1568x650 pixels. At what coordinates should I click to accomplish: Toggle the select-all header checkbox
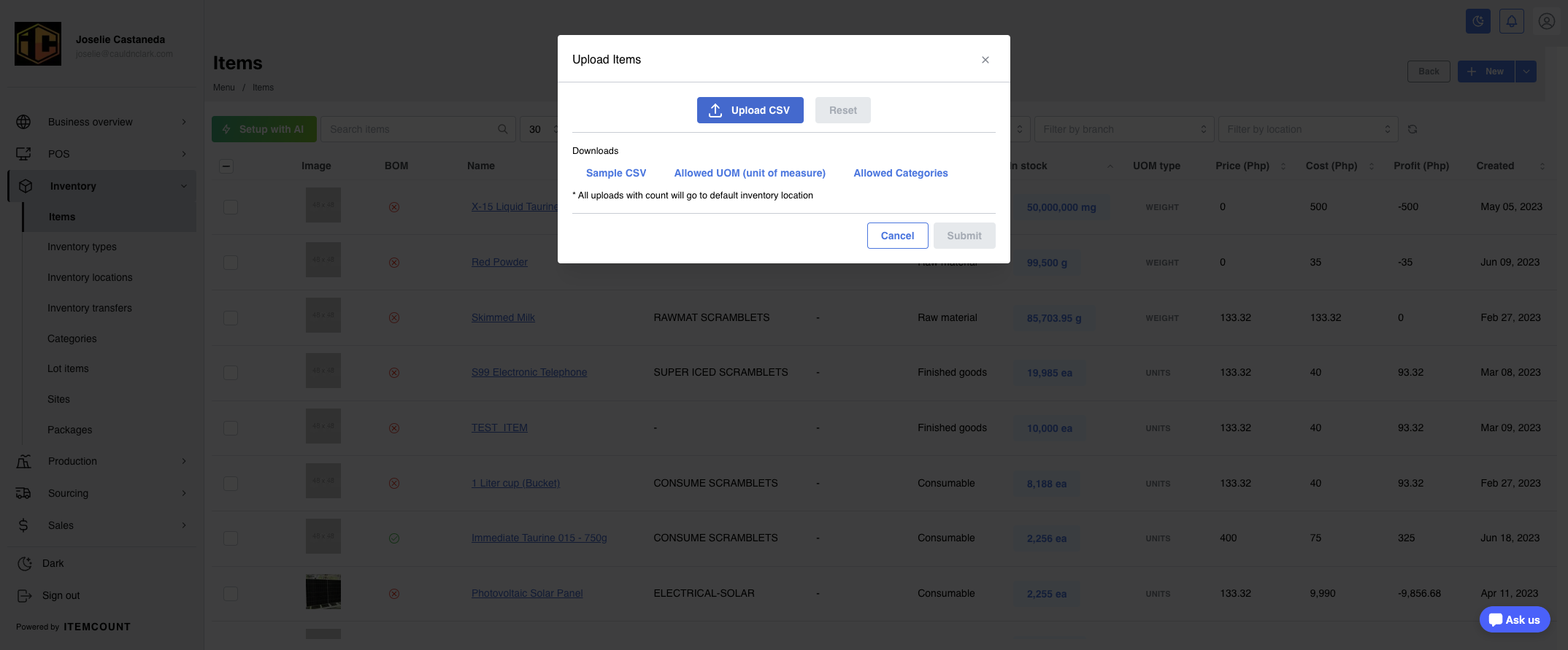point(226,166)
